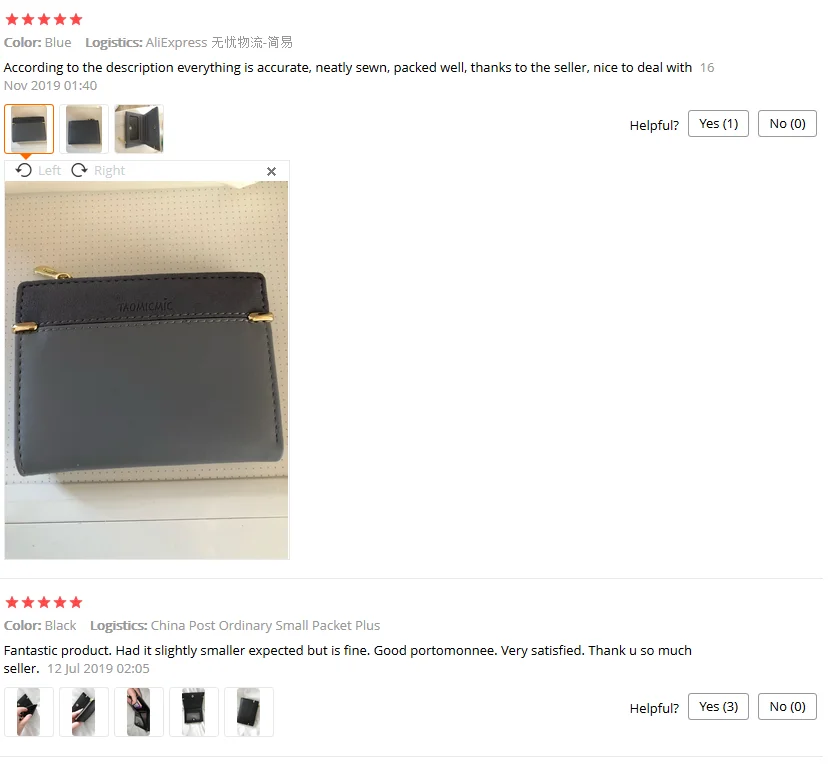Click the star rating of second review
This screenshot has height=766, width=837.
[44, 603]
